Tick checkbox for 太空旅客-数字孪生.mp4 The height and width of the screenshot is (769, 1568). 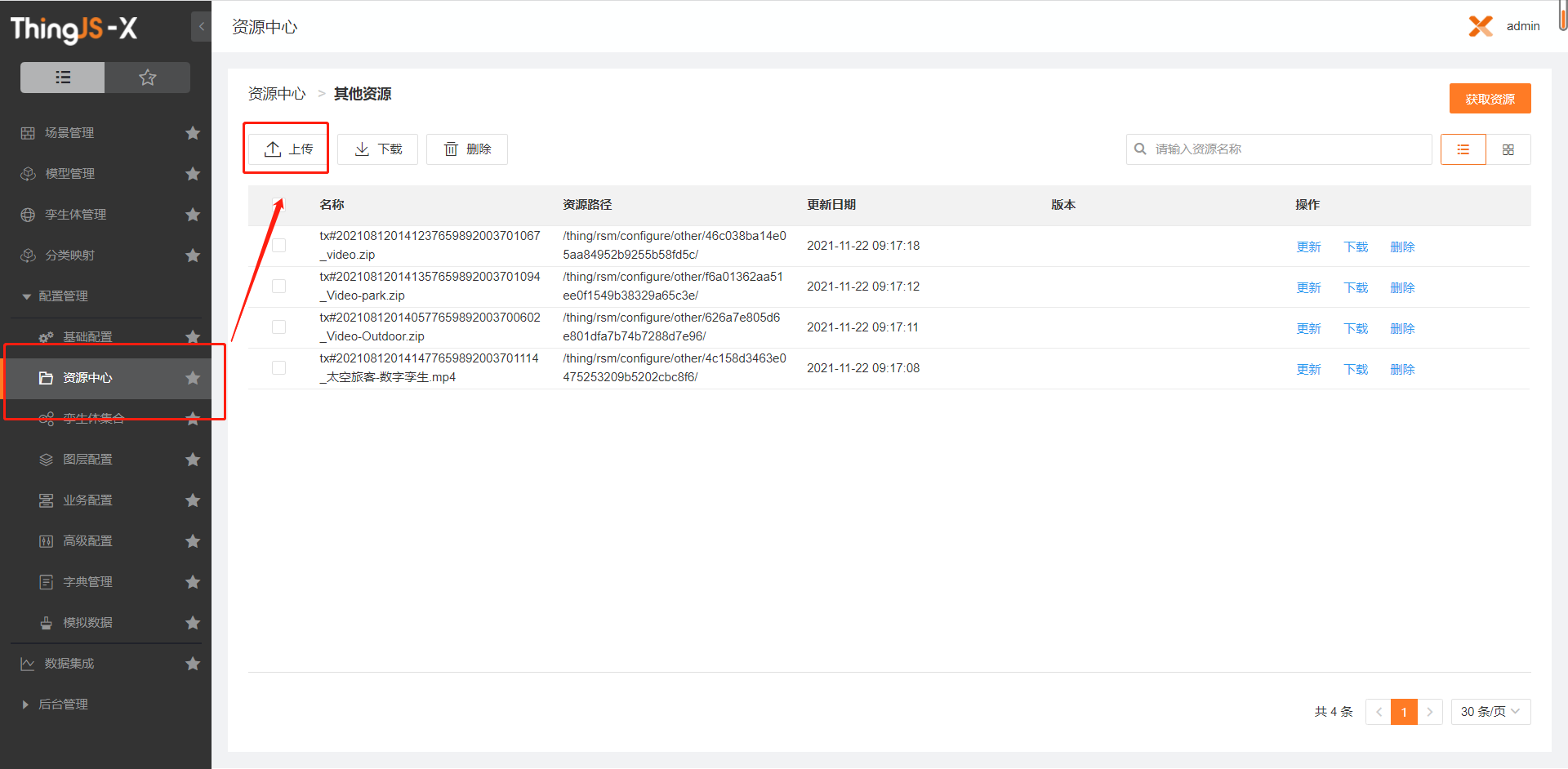(279, 368)
